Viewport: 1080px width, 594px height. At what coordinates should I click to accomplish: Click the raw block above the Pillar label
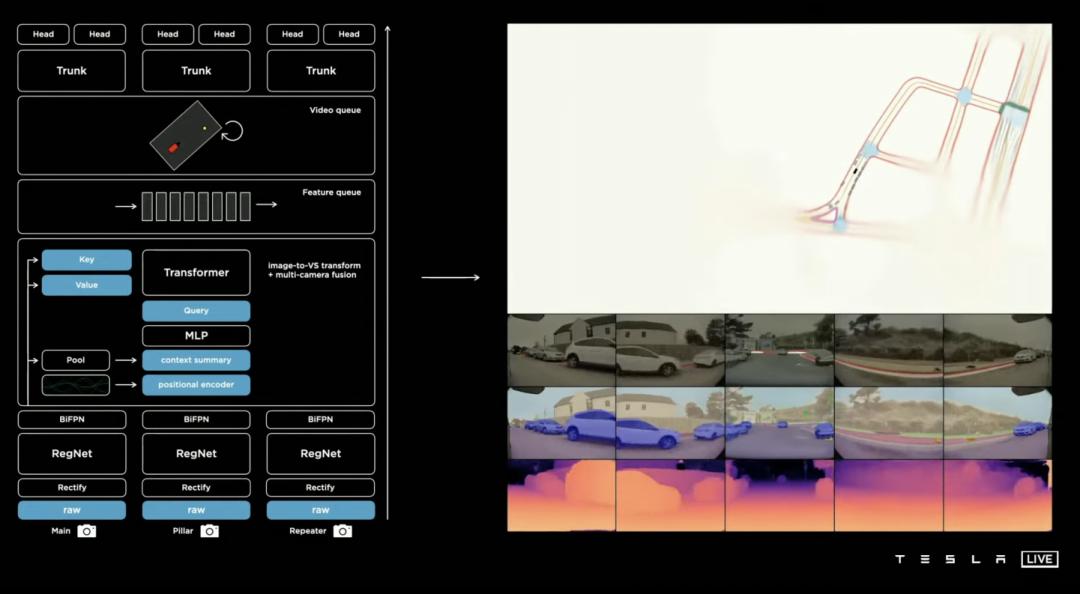pyautogui.click(x=196, y=510)
